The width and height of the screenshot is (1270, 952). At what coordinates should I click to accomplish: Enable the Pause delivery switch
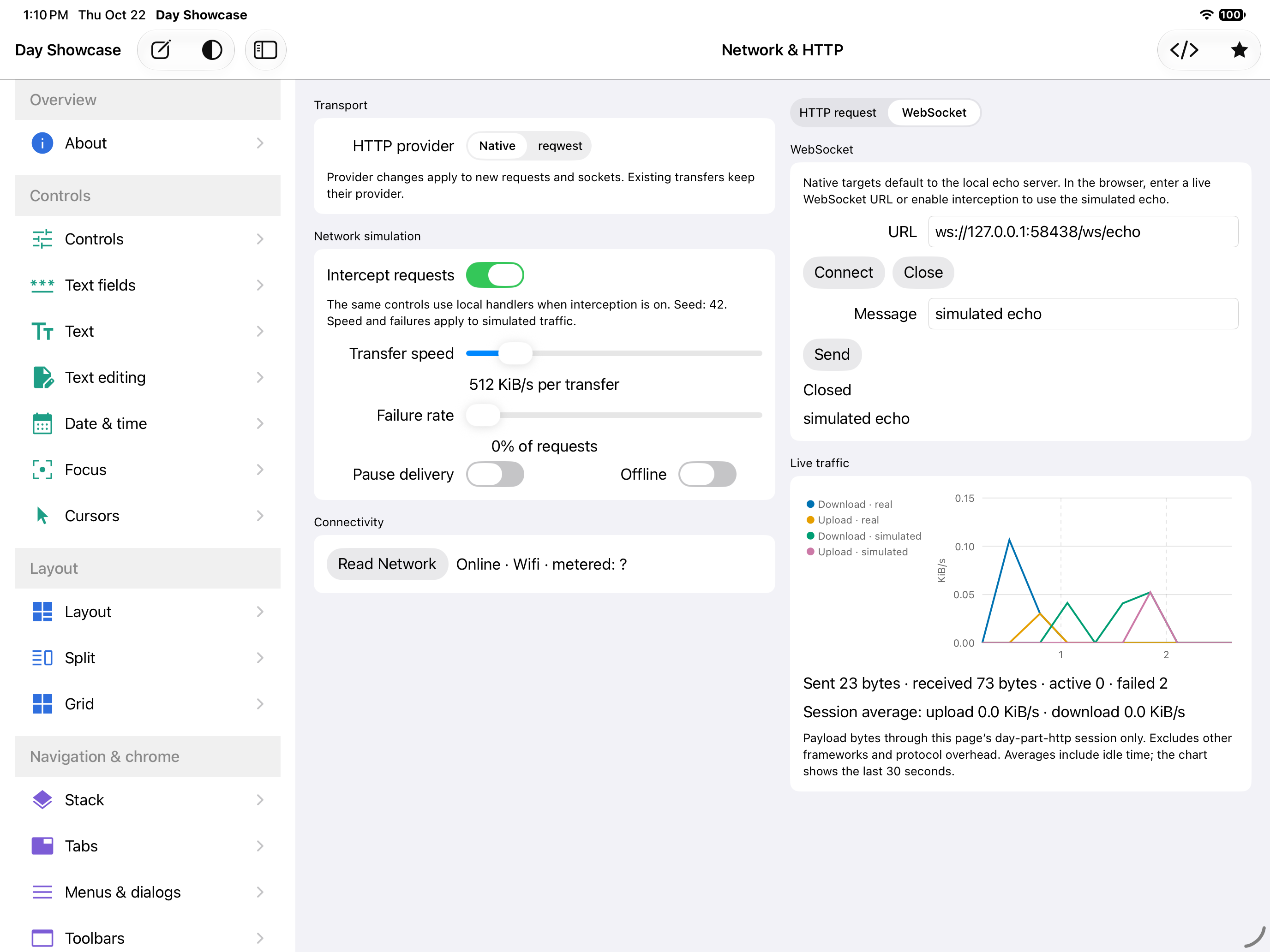point(495,474)
